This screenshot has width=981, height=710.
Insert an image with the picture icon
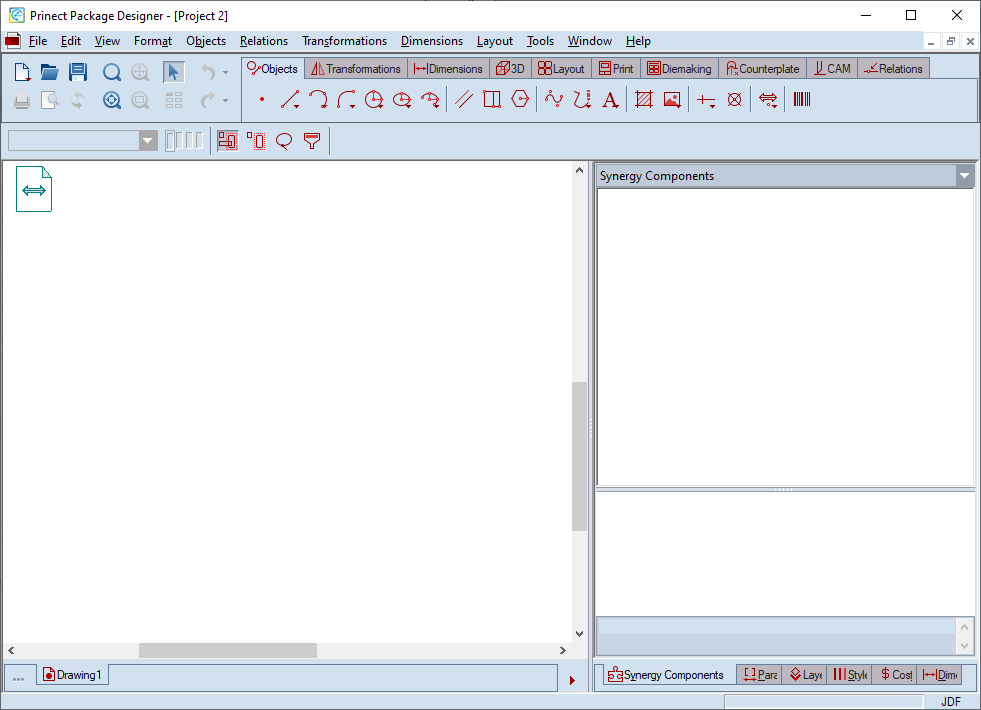672,99
